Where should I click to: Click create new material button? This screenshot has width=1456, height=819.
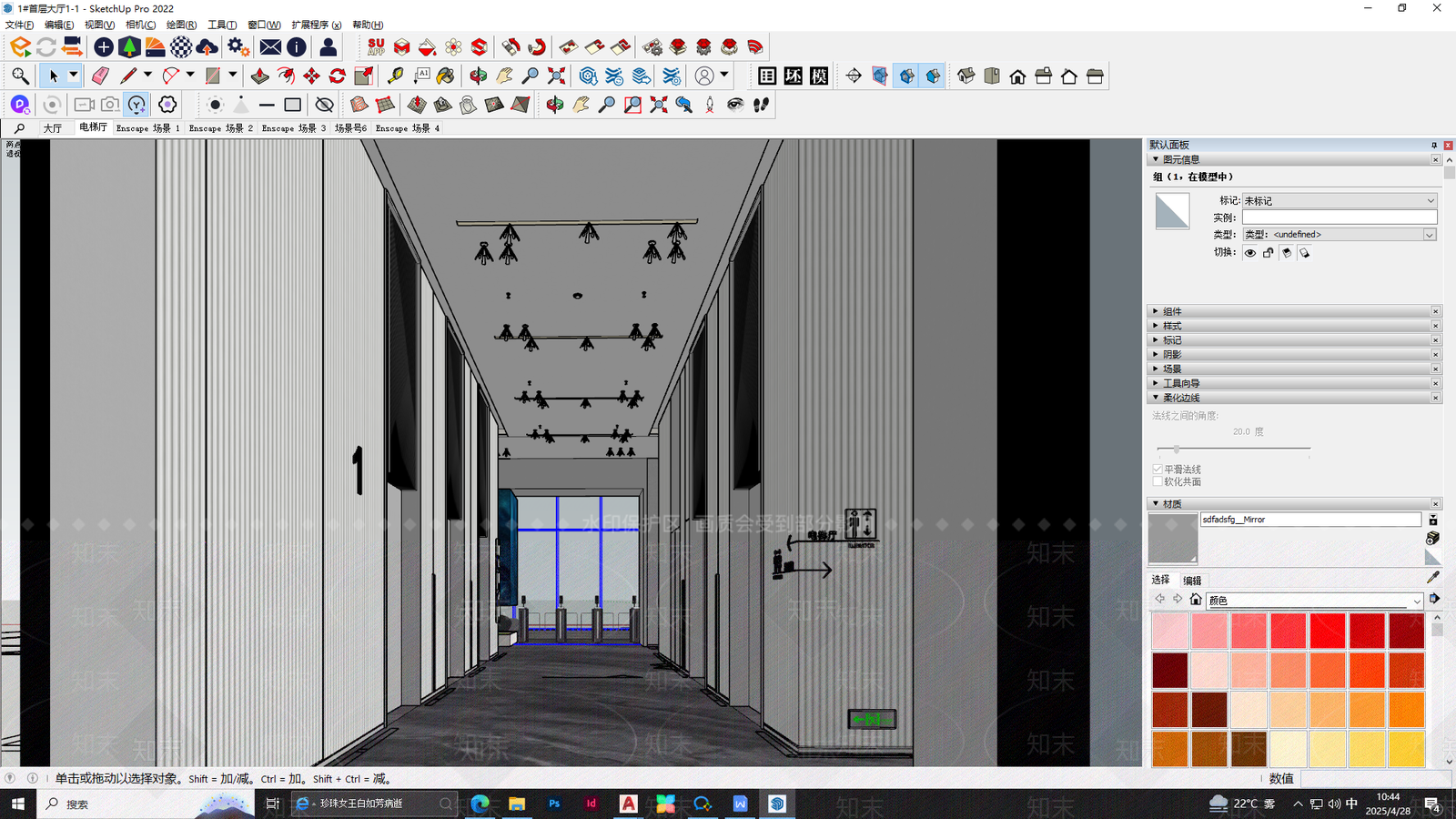click(x=1432, y=539)
